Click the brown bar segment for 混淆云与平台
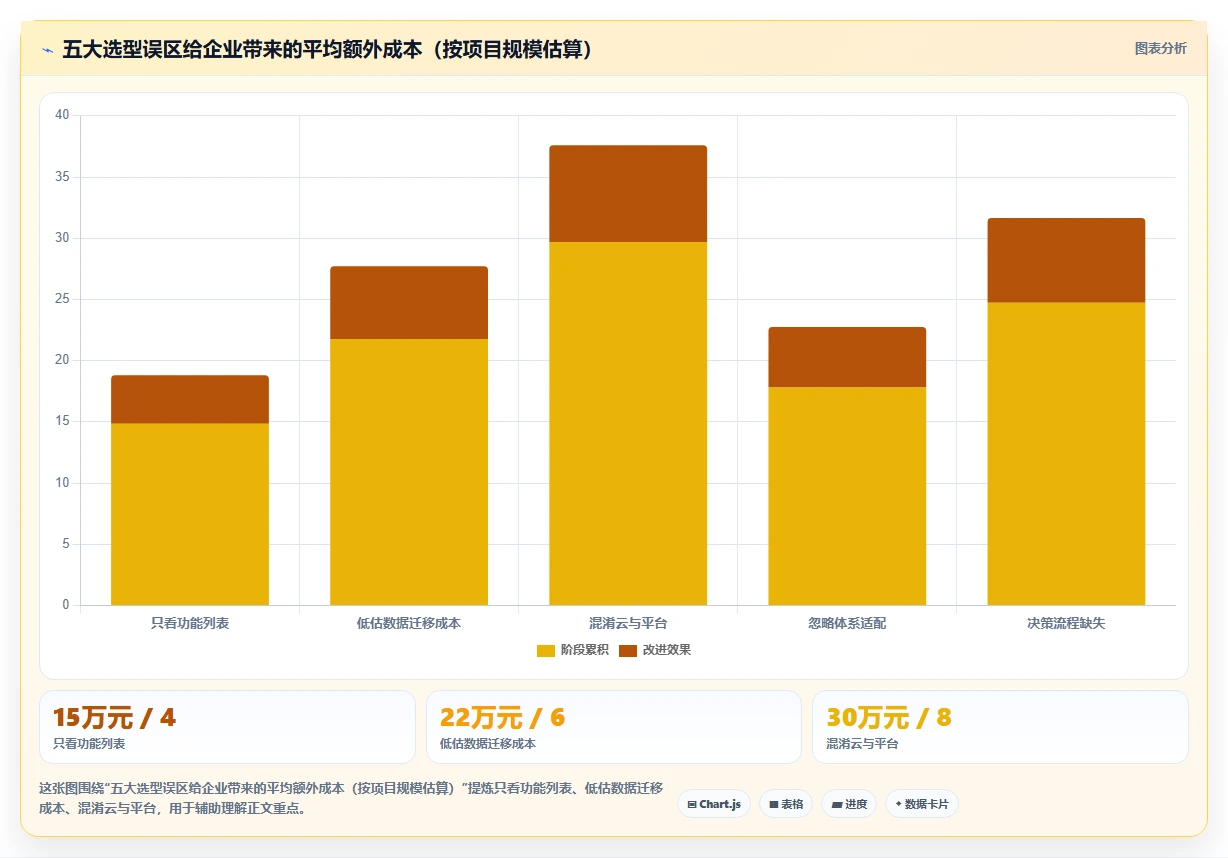This screenshot has height=858, width=1228. tap(628, 193)
